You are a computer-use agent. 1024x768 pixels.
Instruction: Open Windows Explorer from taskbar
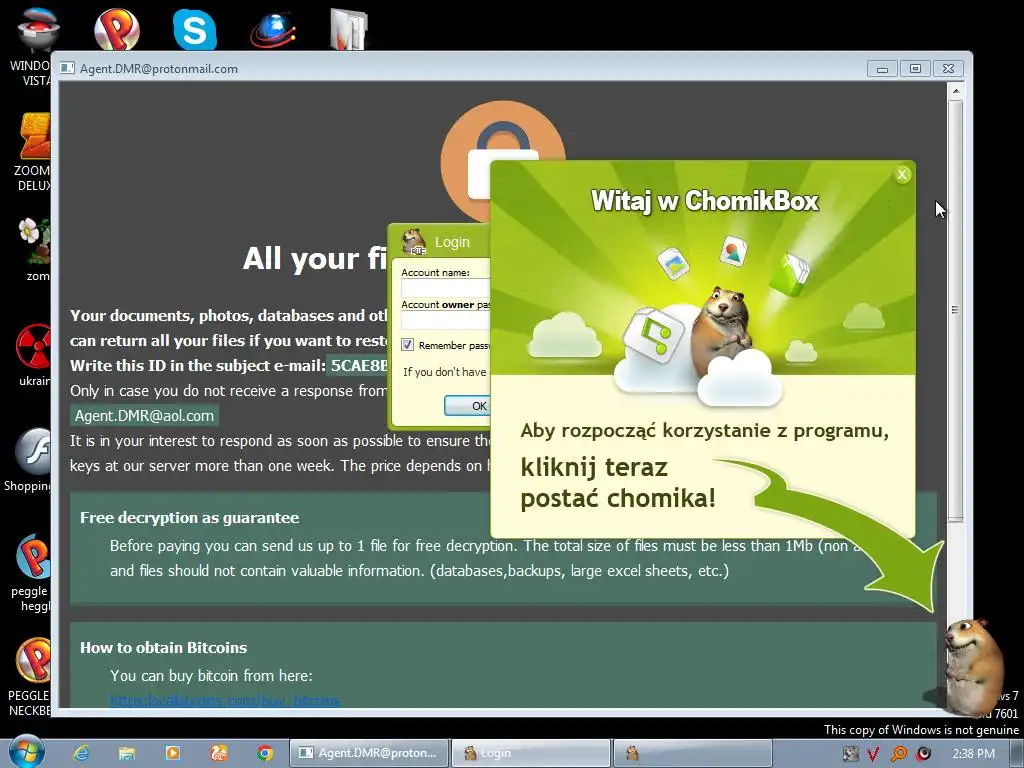click(x=127, y=753)
